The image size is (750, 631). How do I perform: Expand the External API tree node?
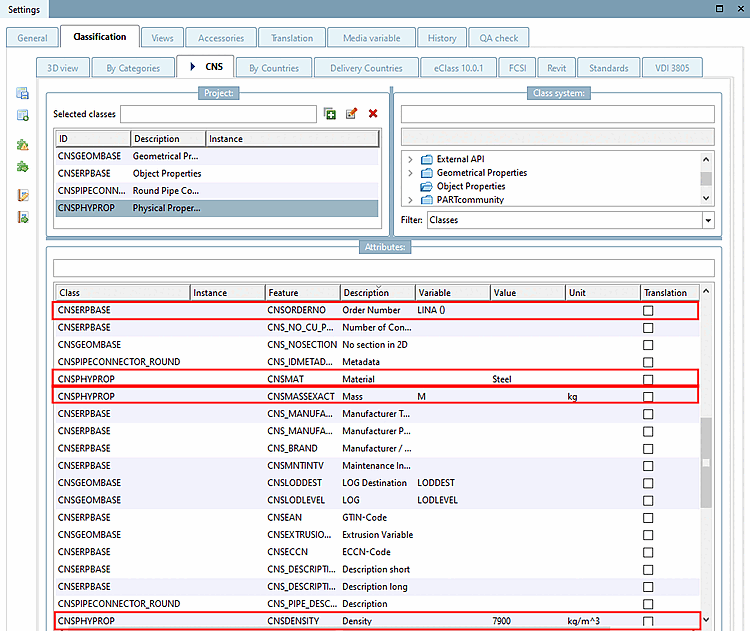[x=410, y=159]
